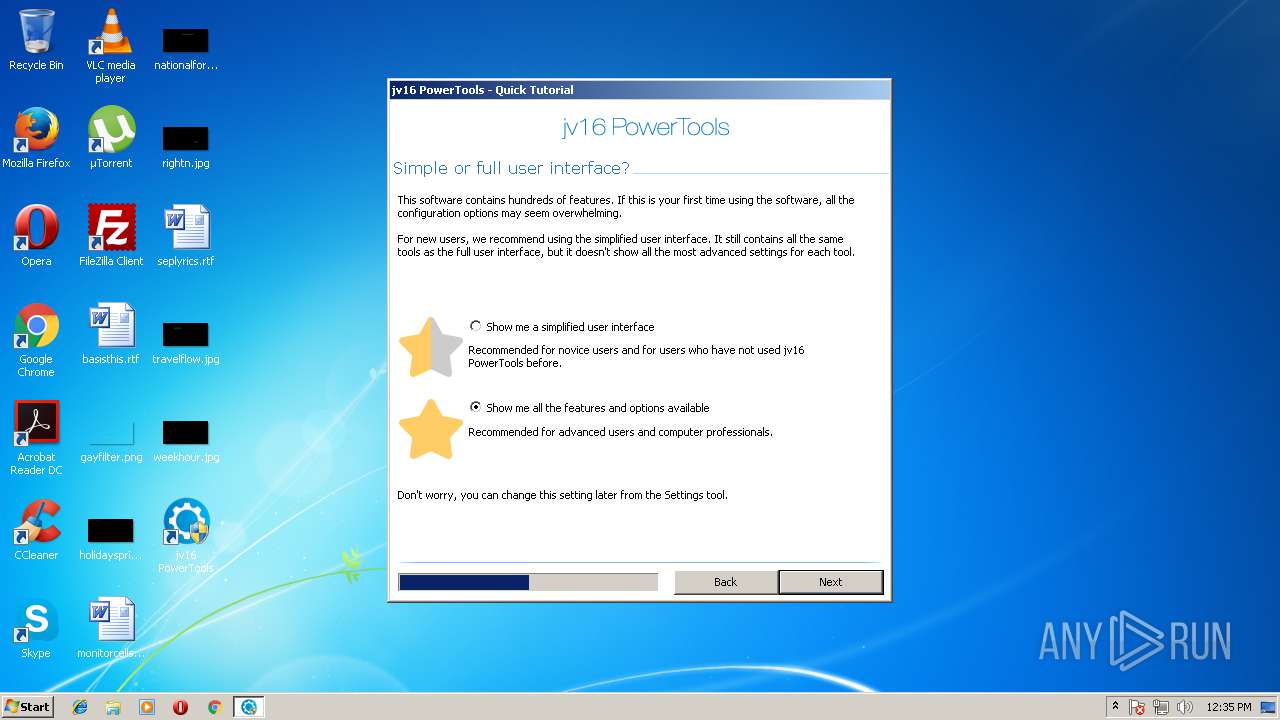Image resolution: width=1280 pixels, height=720 pixels.
Task: Click the tutorial progress bar
Action: point(528,582)
